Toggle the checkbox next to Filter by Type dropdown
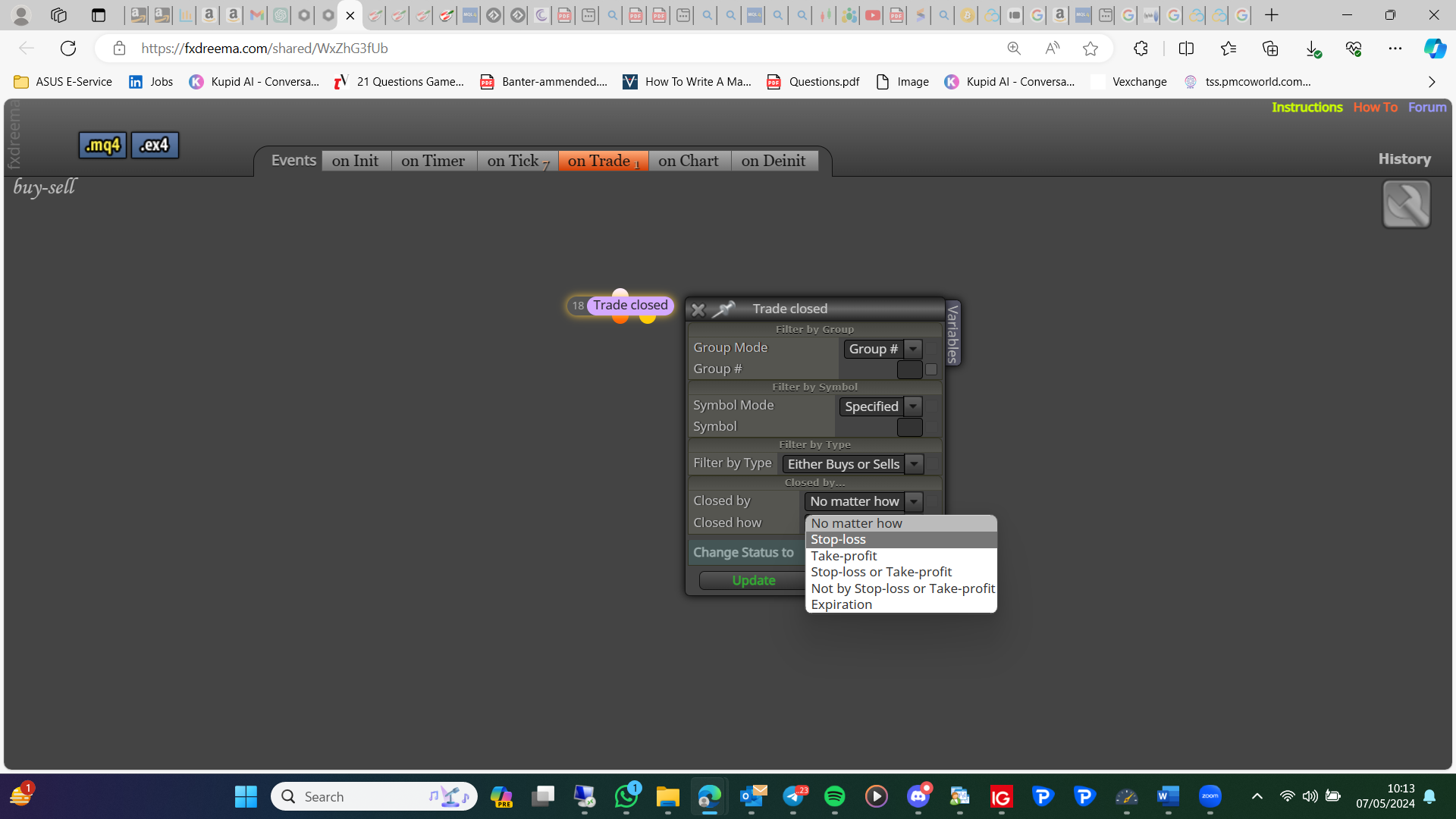 click(x=932, y=464)
